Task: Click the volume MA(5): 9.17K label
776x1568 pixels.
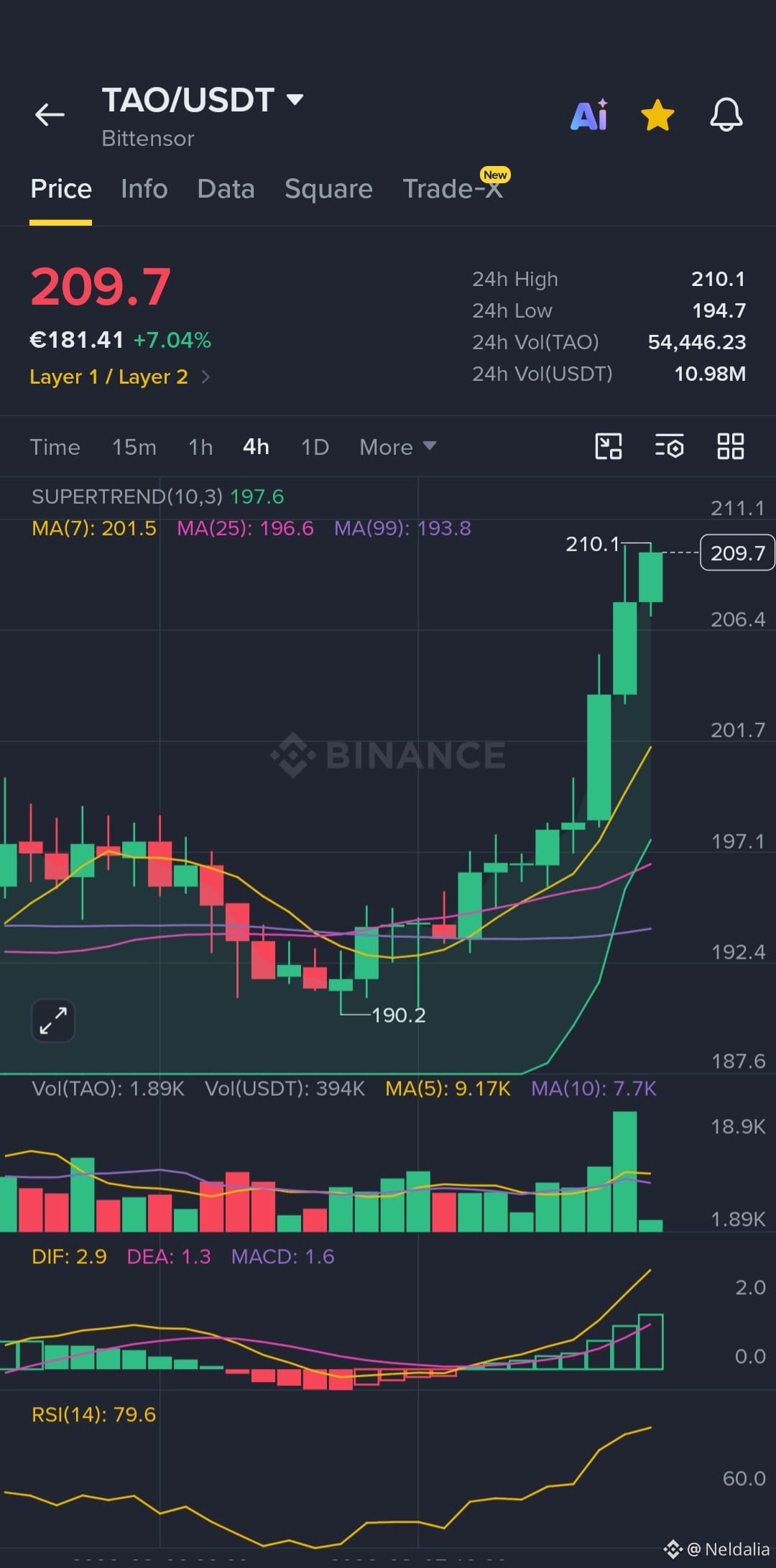Action: click(x=448, y=1089)
